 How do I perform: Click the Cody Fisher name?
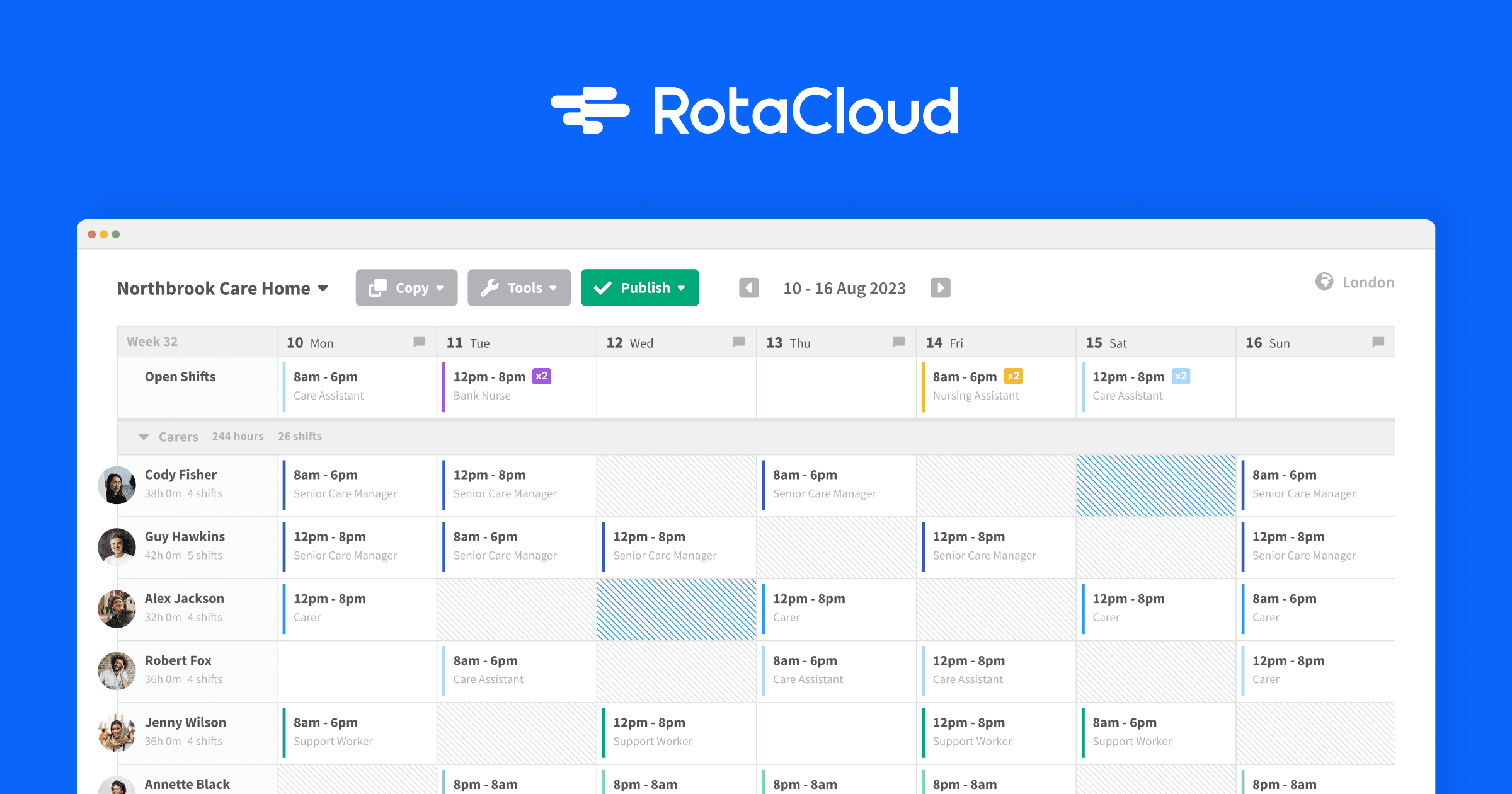pyautogui.click(x=180, y=475)
